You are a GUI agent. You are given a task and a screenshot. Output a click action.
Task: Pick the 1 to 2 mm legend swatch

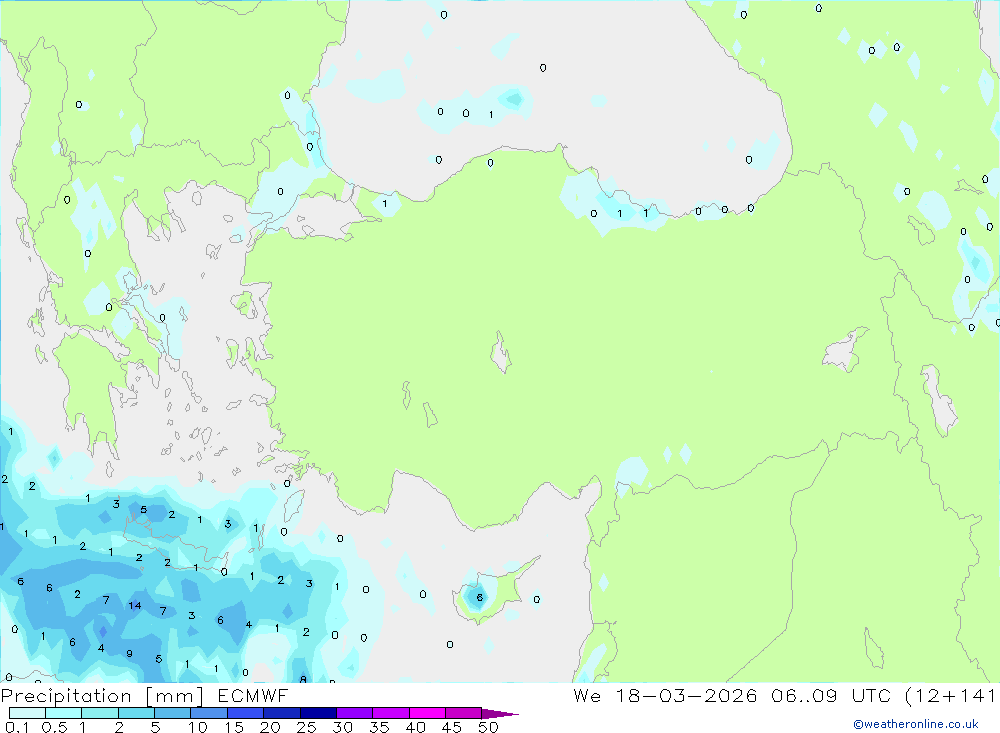pos(100,713)
